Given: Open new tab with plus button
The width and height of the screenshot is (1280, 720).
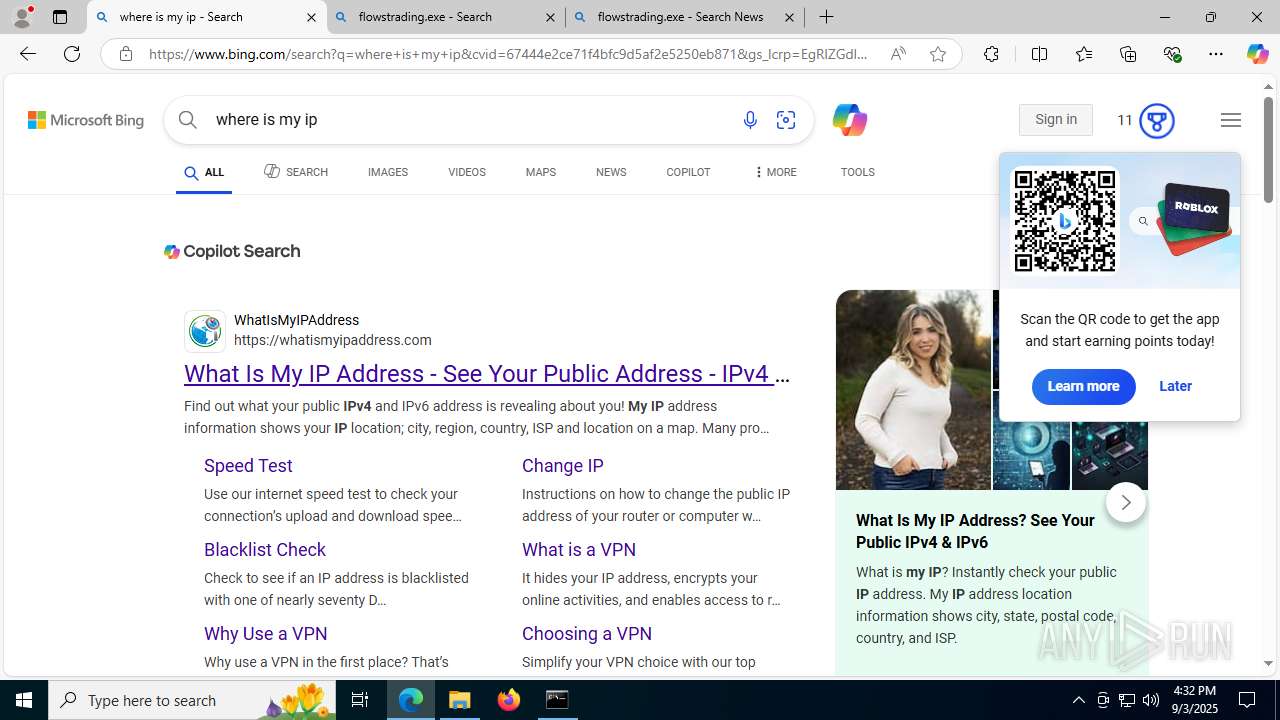Looking at the screenshot, I should [x=826, y=17].
